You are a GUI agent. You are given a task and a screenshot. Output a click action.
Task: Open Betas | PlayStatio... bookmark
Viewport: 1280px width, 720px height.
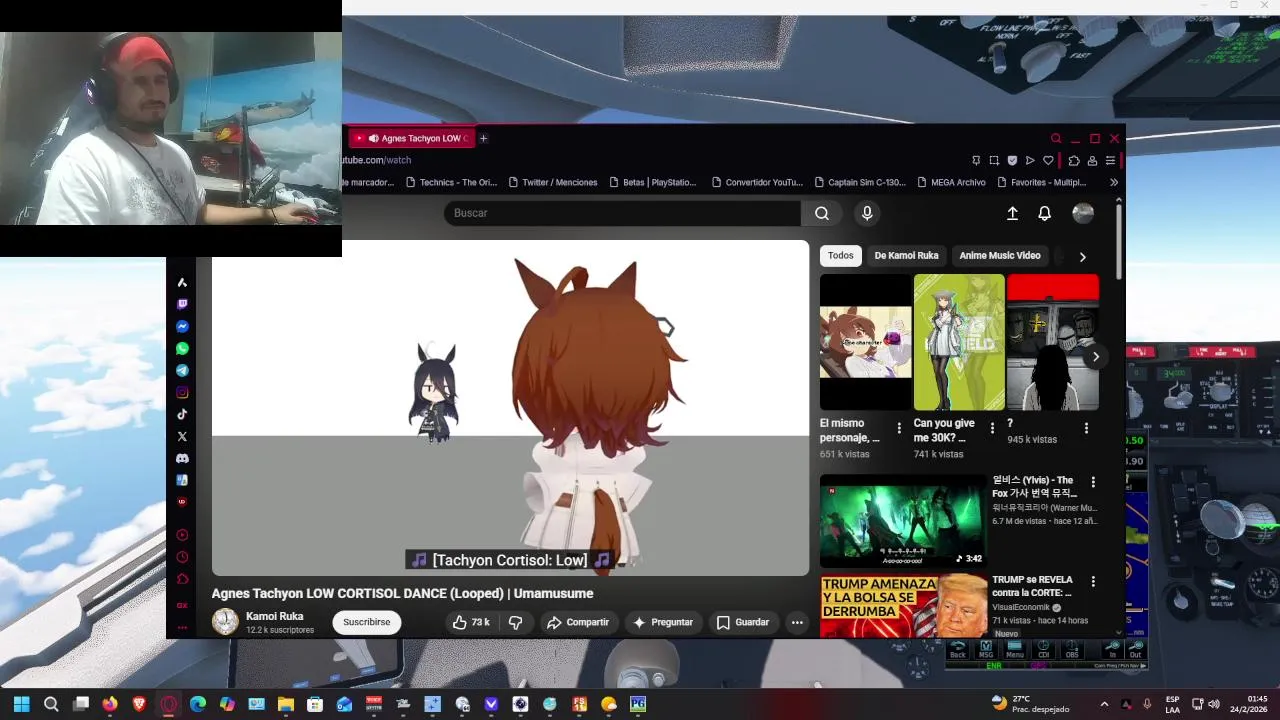[652, 182]
